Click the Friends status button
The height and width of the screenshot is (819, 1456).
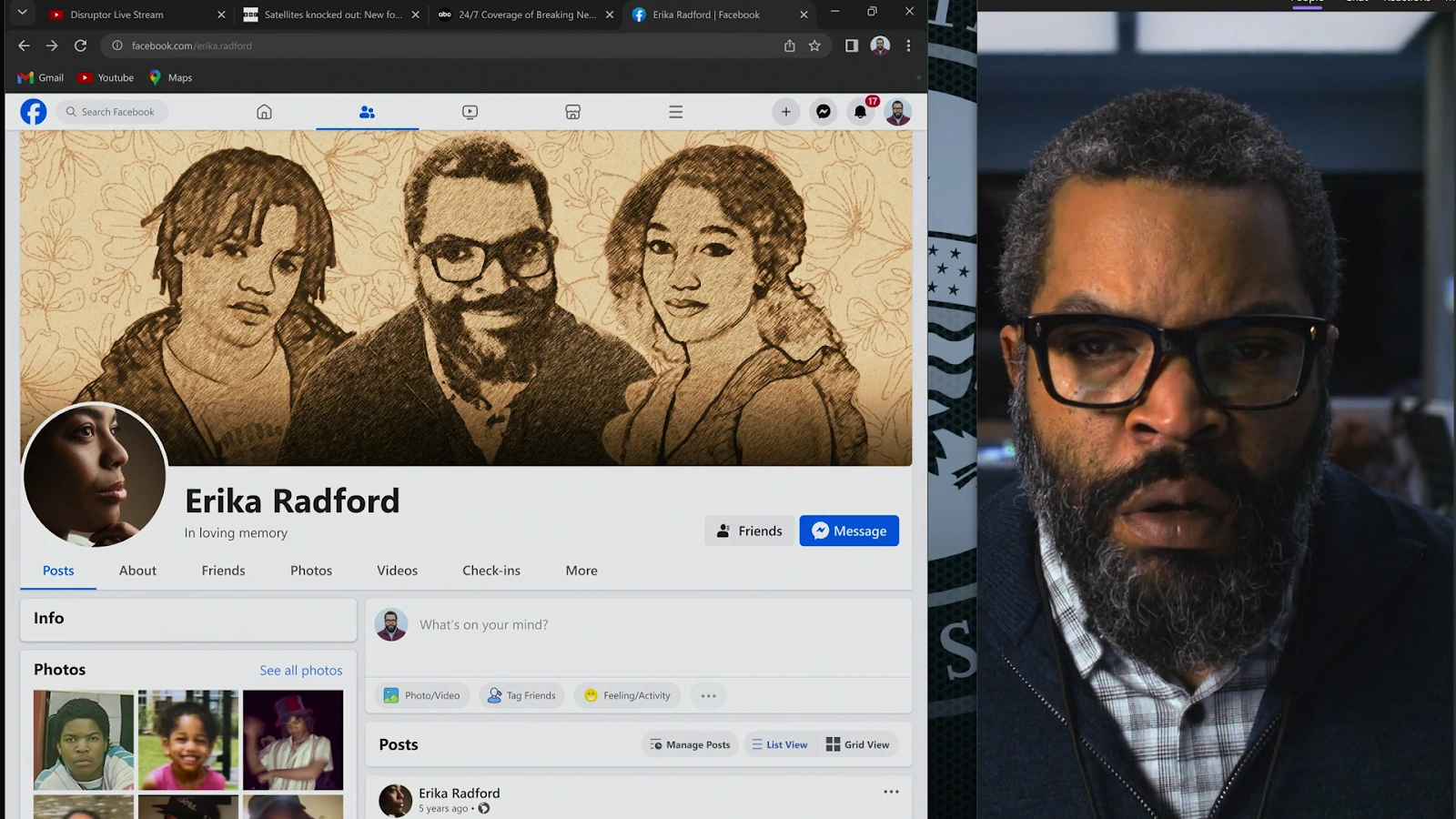(x=749, y=531)
